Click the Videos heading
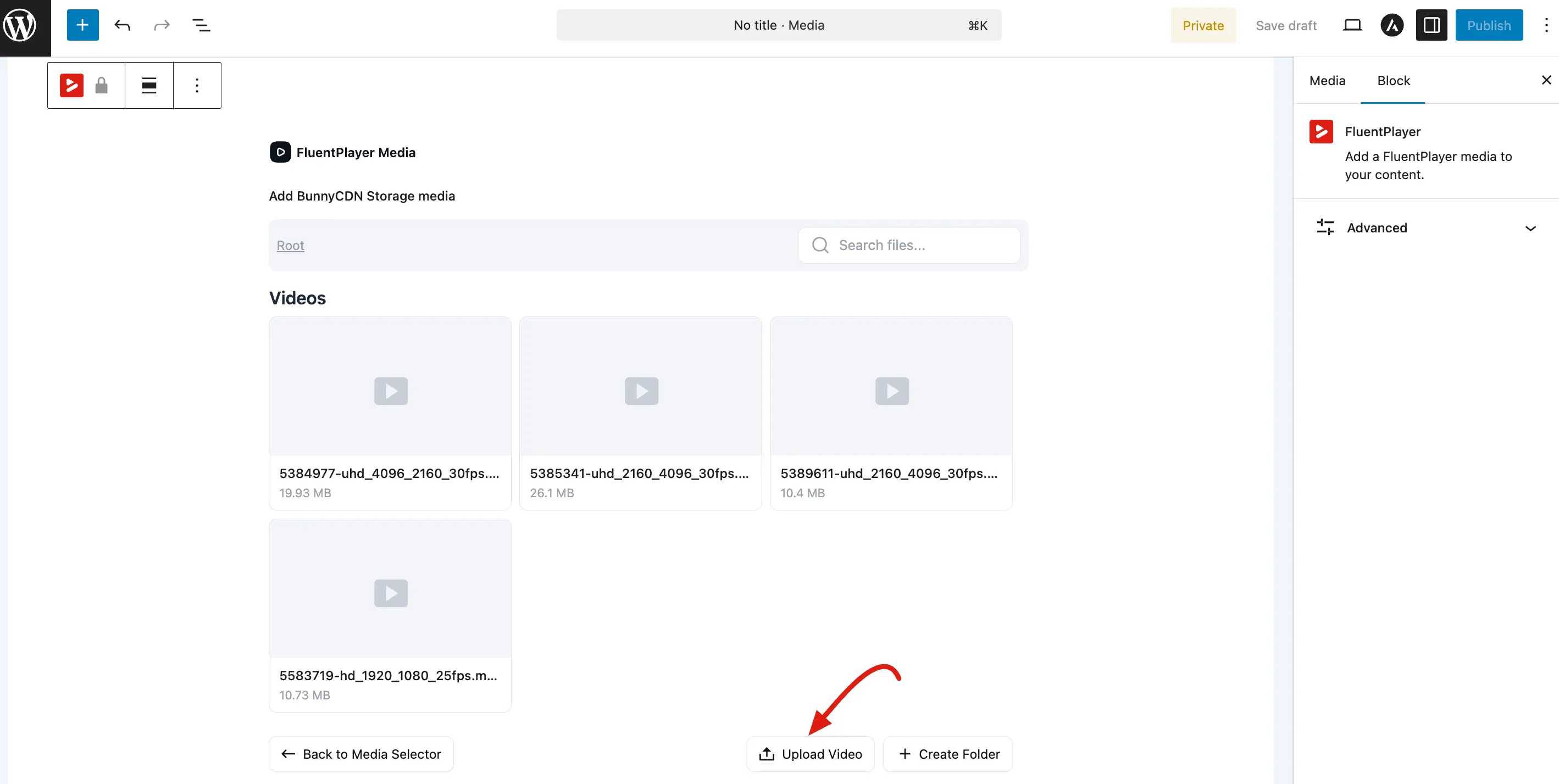Screen dimensions: 1559x784 tap(297, 298)
